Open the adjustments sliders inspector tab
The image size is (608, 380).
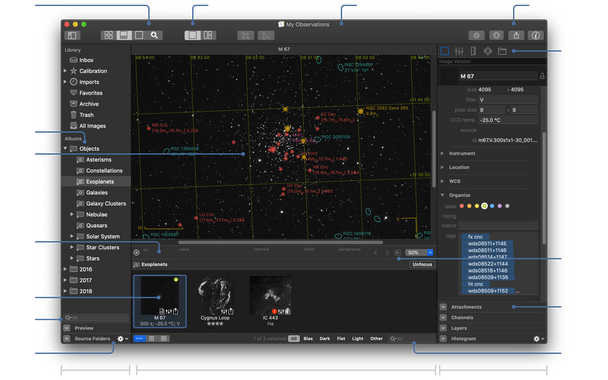pos(459,51)
